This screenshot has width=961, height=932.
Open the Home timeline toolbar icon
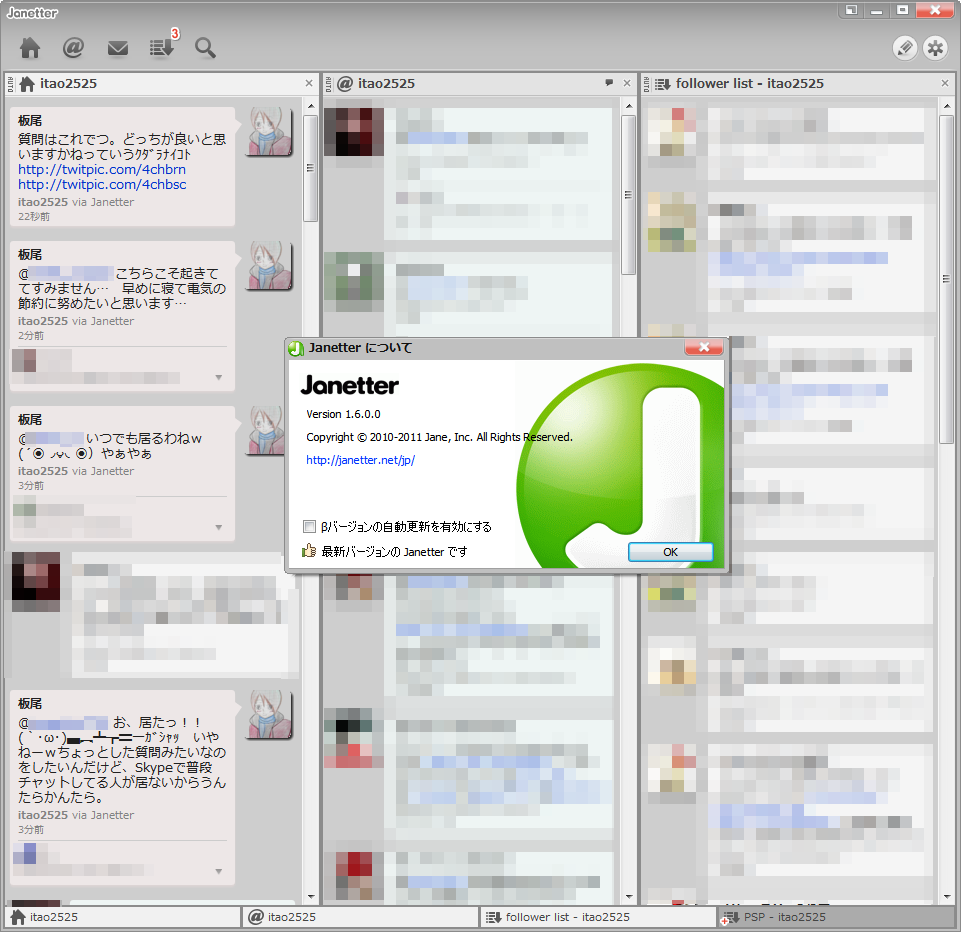coord(30,48)
